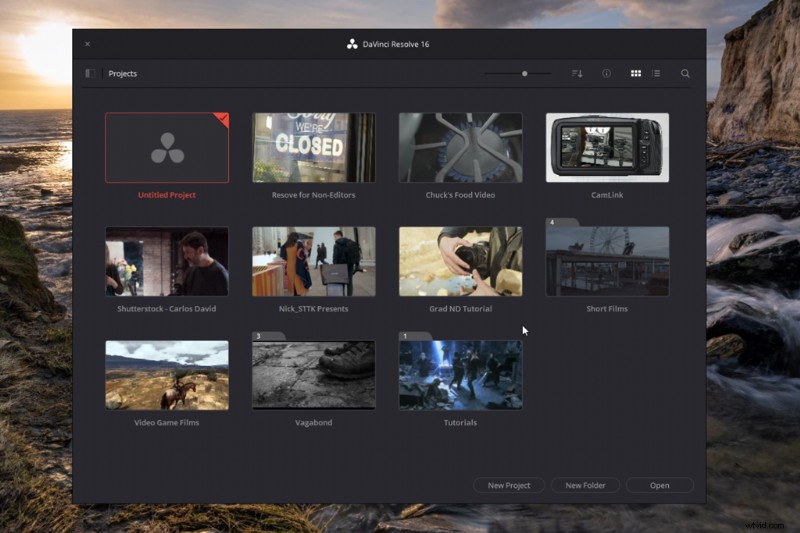Viewport: 800px width, 533px height.
Task: Select the Untitled Project thumbnail
Action: pyautogui.click(x=167, y=147)
